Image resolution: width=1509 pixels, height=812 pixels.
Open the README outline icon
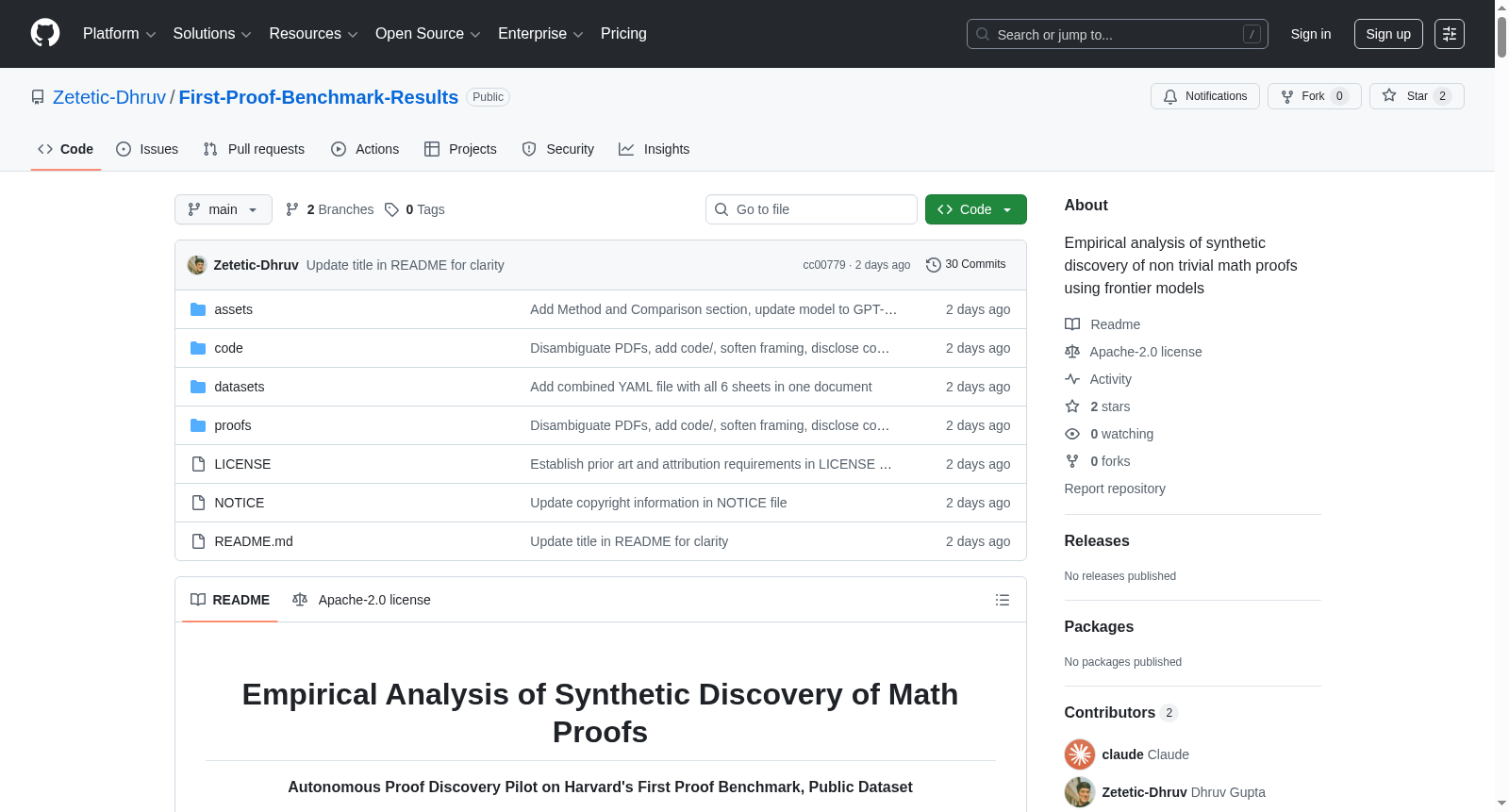click(x=1003, y=600)
